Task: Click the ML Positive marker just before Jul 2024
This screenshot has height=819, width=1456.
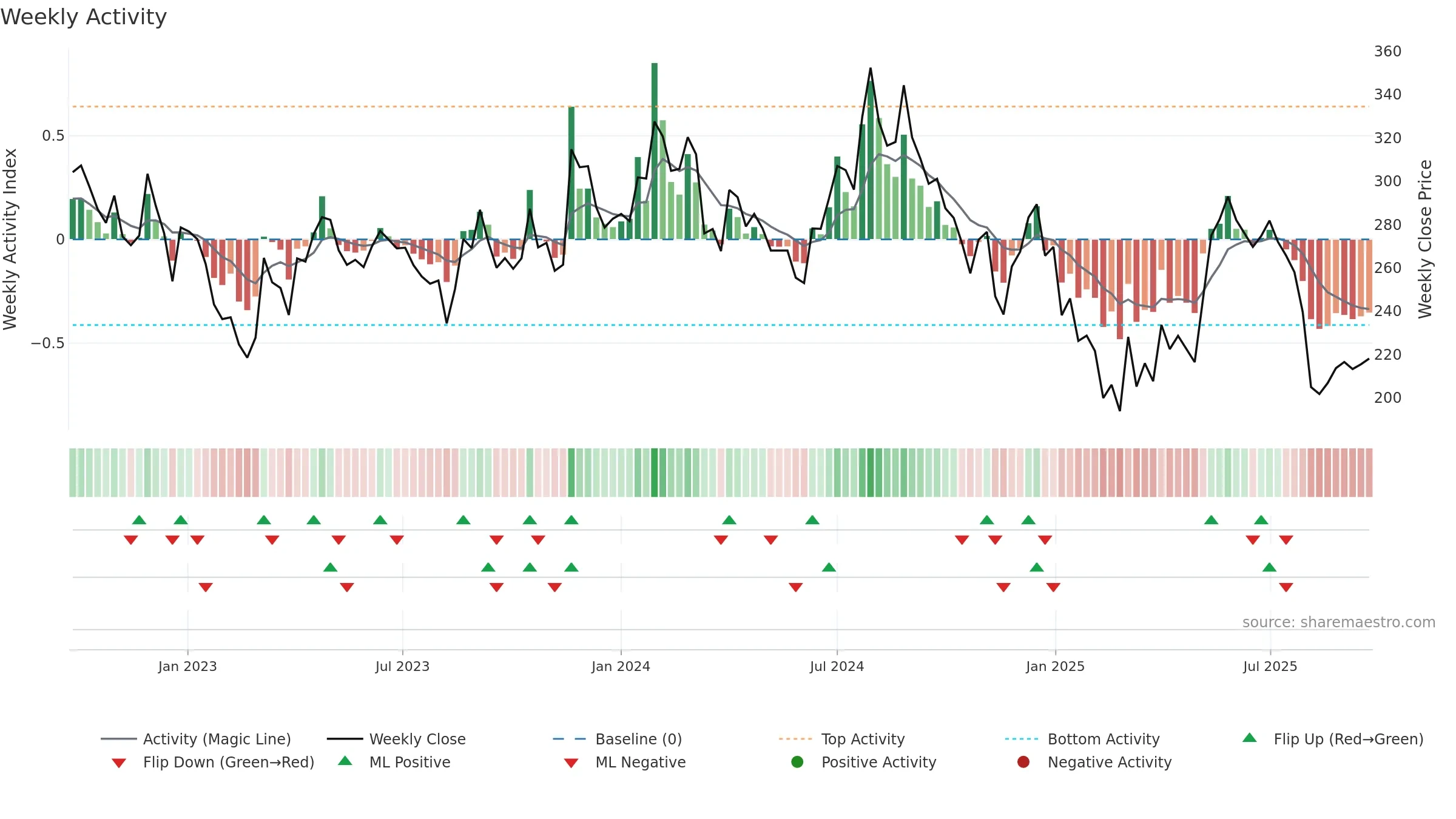Action: pyautogui.click(x=829, y=567)
